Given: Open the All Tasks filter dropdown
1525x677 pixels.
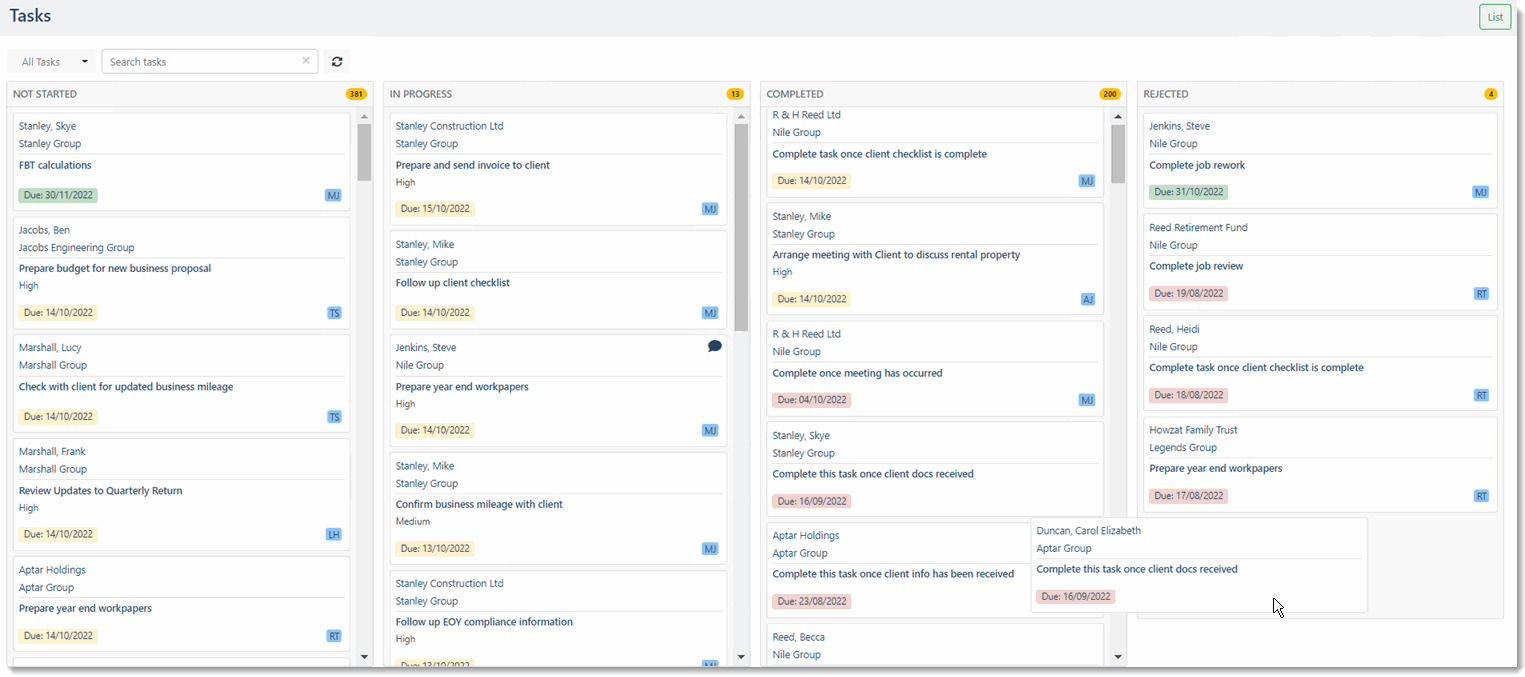Looking at the screenshot, I should coord(51,61).
